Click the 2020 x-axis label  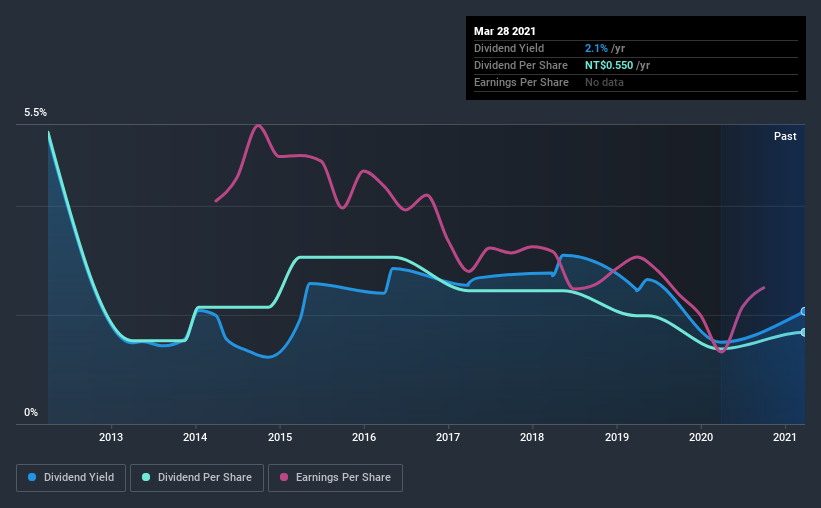point(701,437)
